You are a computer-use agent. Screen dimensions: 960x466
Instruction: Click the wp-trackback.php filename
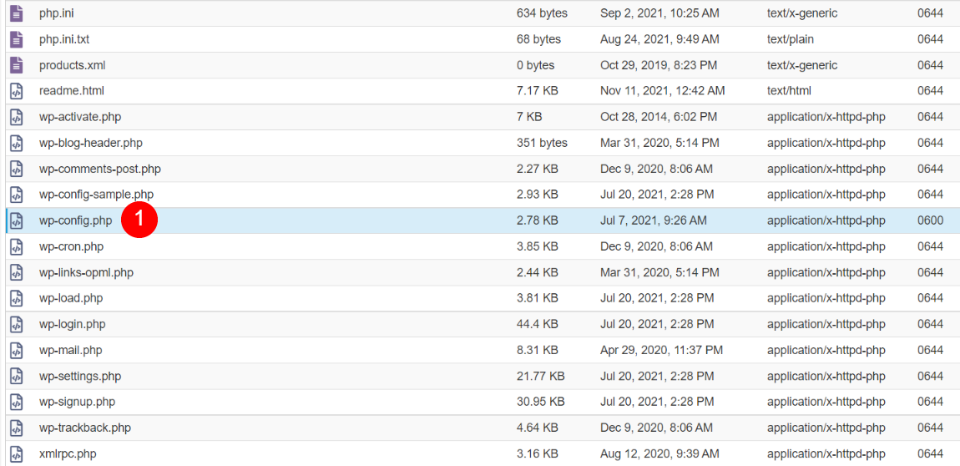coord(85,428)
